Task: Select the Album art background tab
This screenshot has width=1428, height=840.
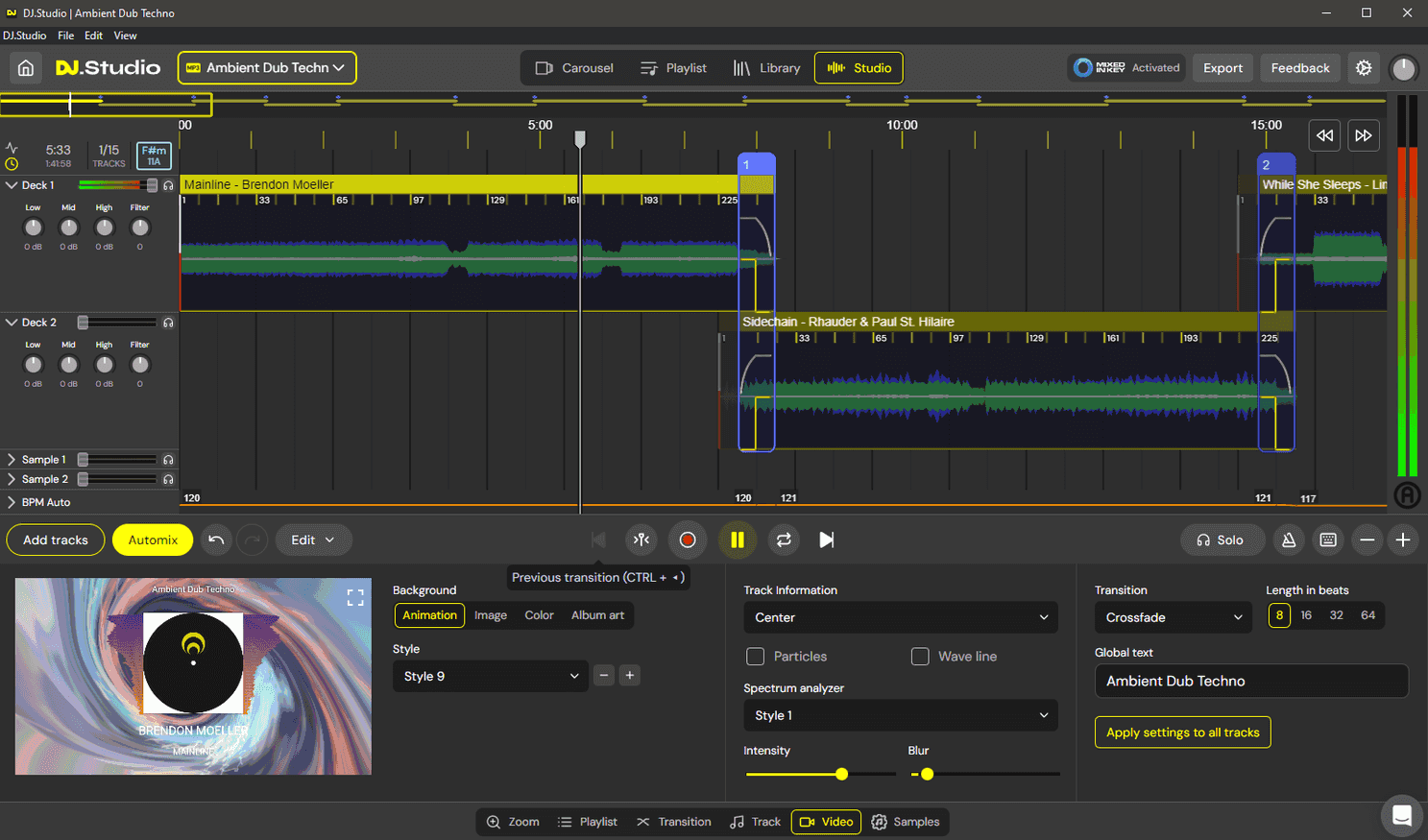Action: pos(597,615)
